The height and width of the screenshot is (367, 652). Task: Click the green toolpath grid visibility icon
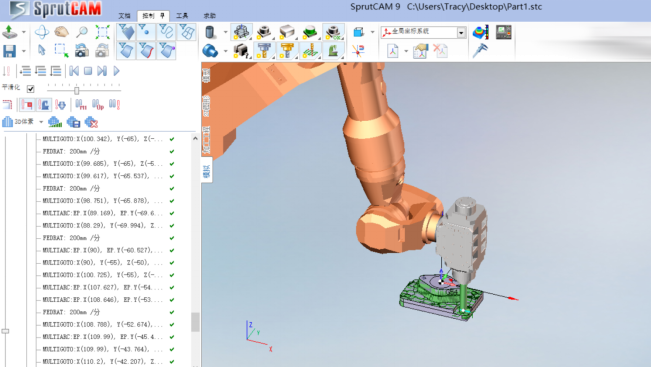click(310, 51)
